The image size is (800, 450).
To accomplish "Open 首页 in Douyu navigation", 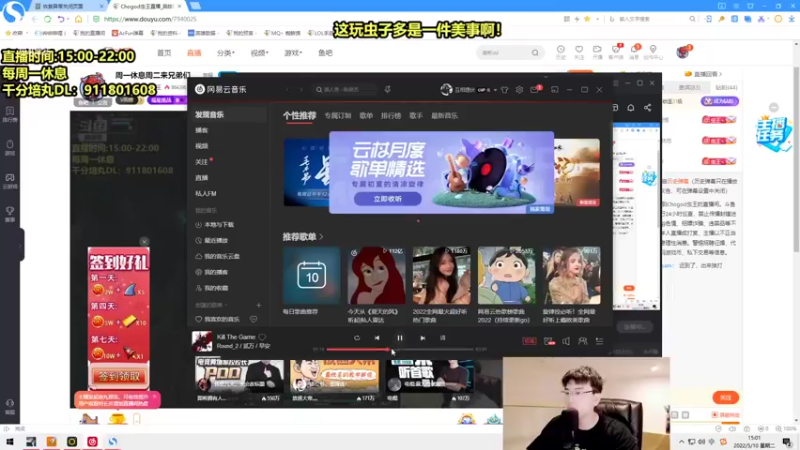I will [164, 53].
